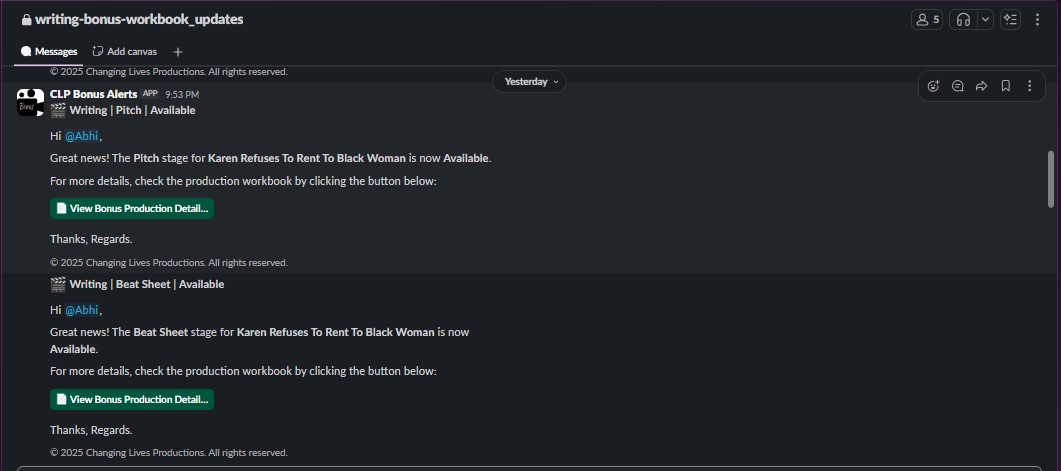Click the plus to add a tab
The height and width of the screenshot is (471, 1061).
[178, 51]
